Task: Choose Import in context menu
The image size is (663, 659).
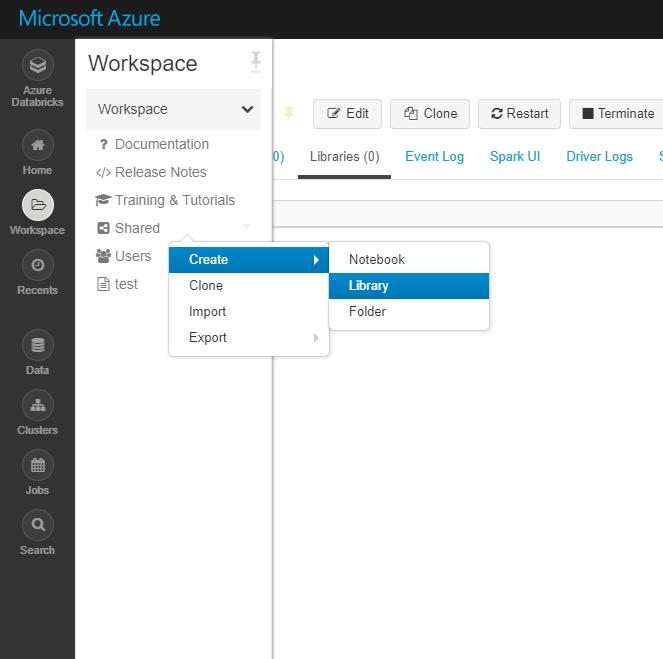Action: click(249, 312)
